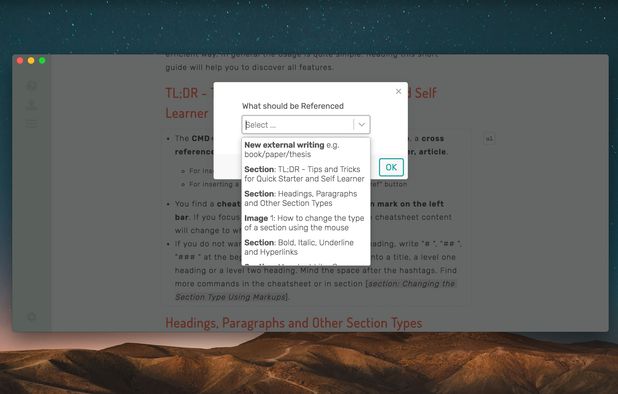Viewport: 618px width, 394px height.
Task: Click the 'Select ...' search input field
Action: point(298,125)
